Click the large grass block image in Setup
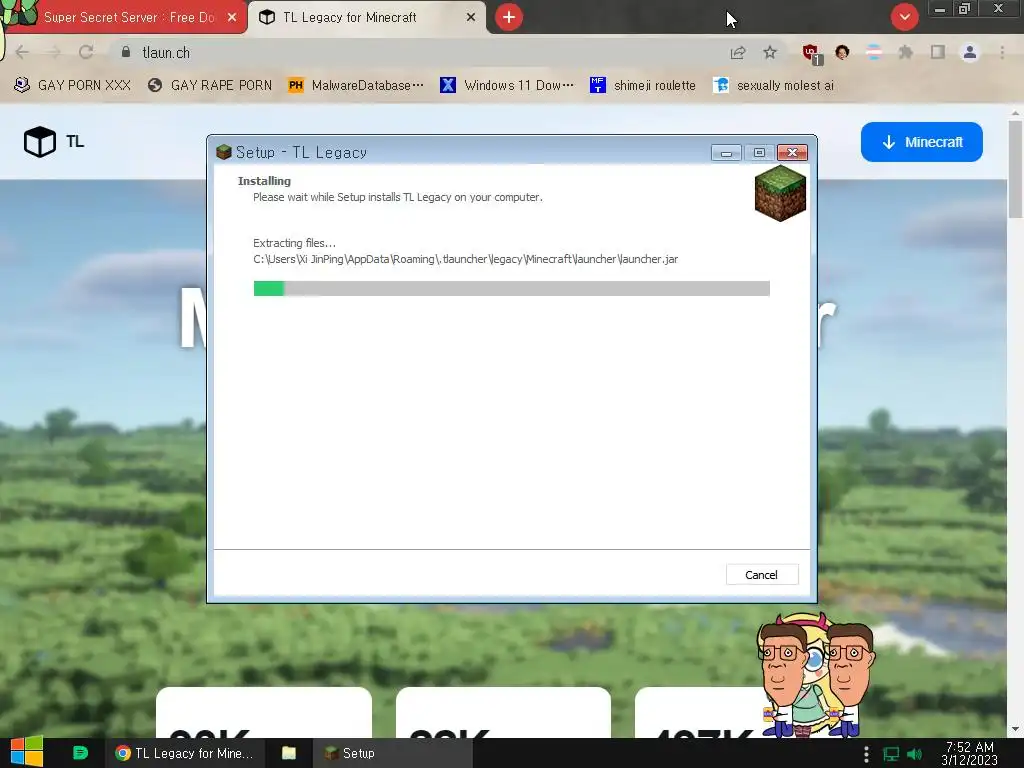1024x768 pixels. (x=780, y=193)
